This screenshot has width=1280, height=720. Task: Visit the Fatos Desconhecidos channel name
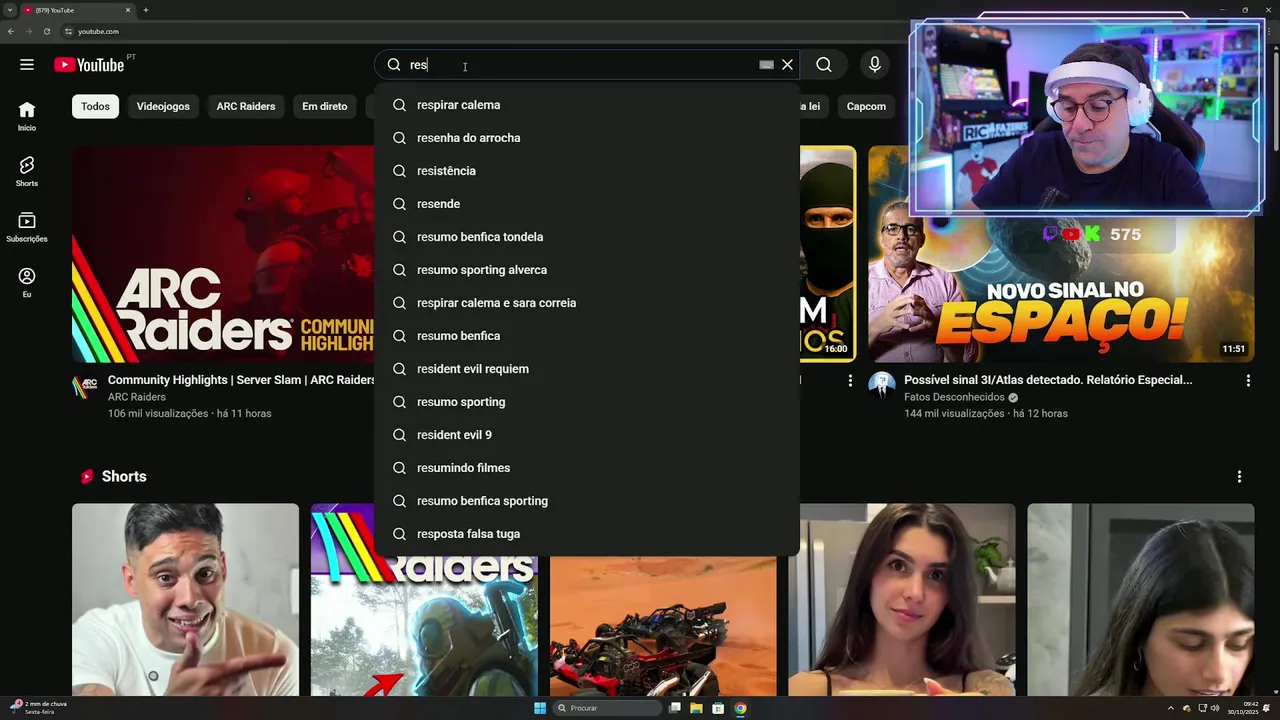click(954, 397)
